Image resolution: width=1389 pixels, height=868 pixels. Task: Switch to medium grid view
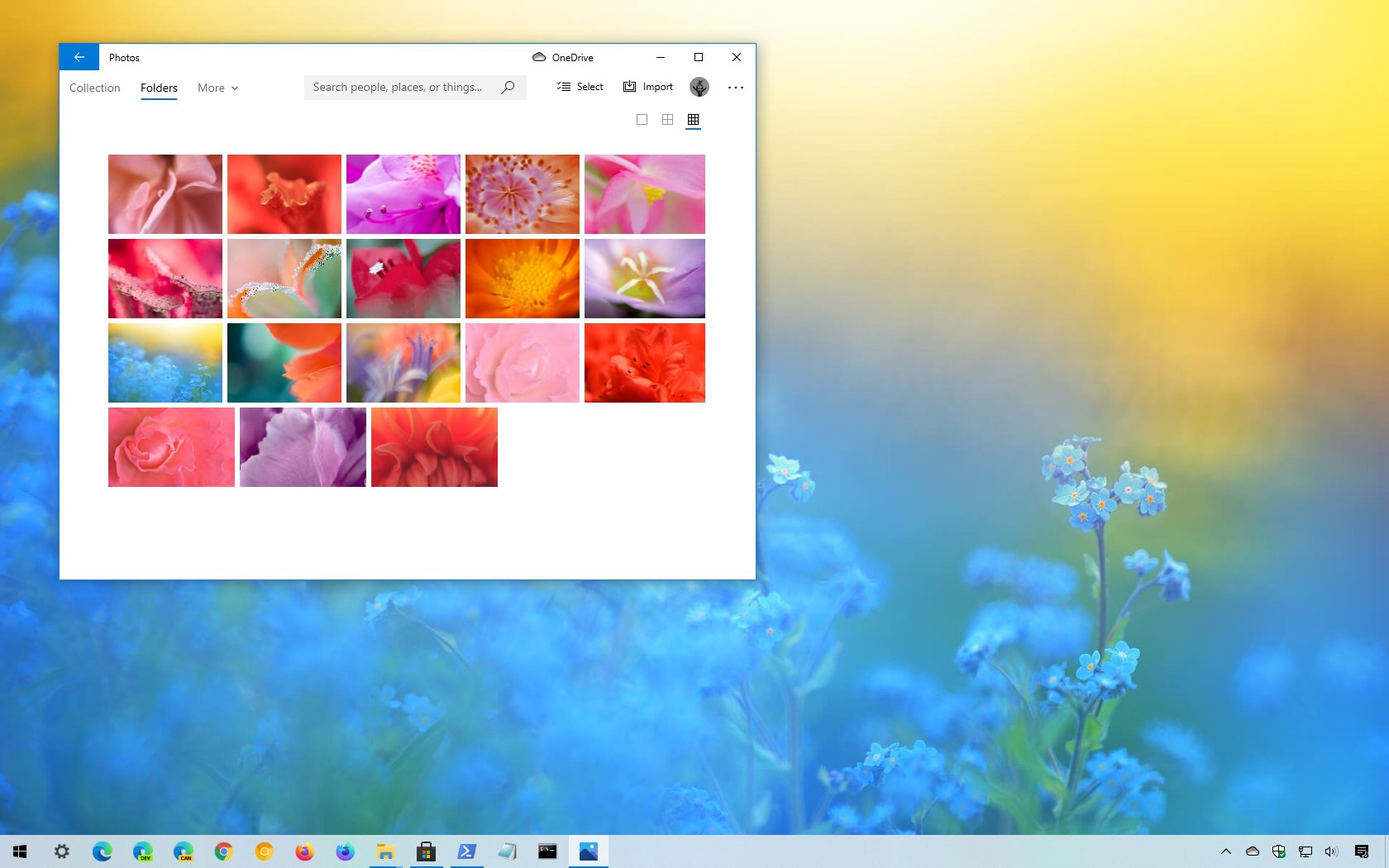[x=667, y=120]
